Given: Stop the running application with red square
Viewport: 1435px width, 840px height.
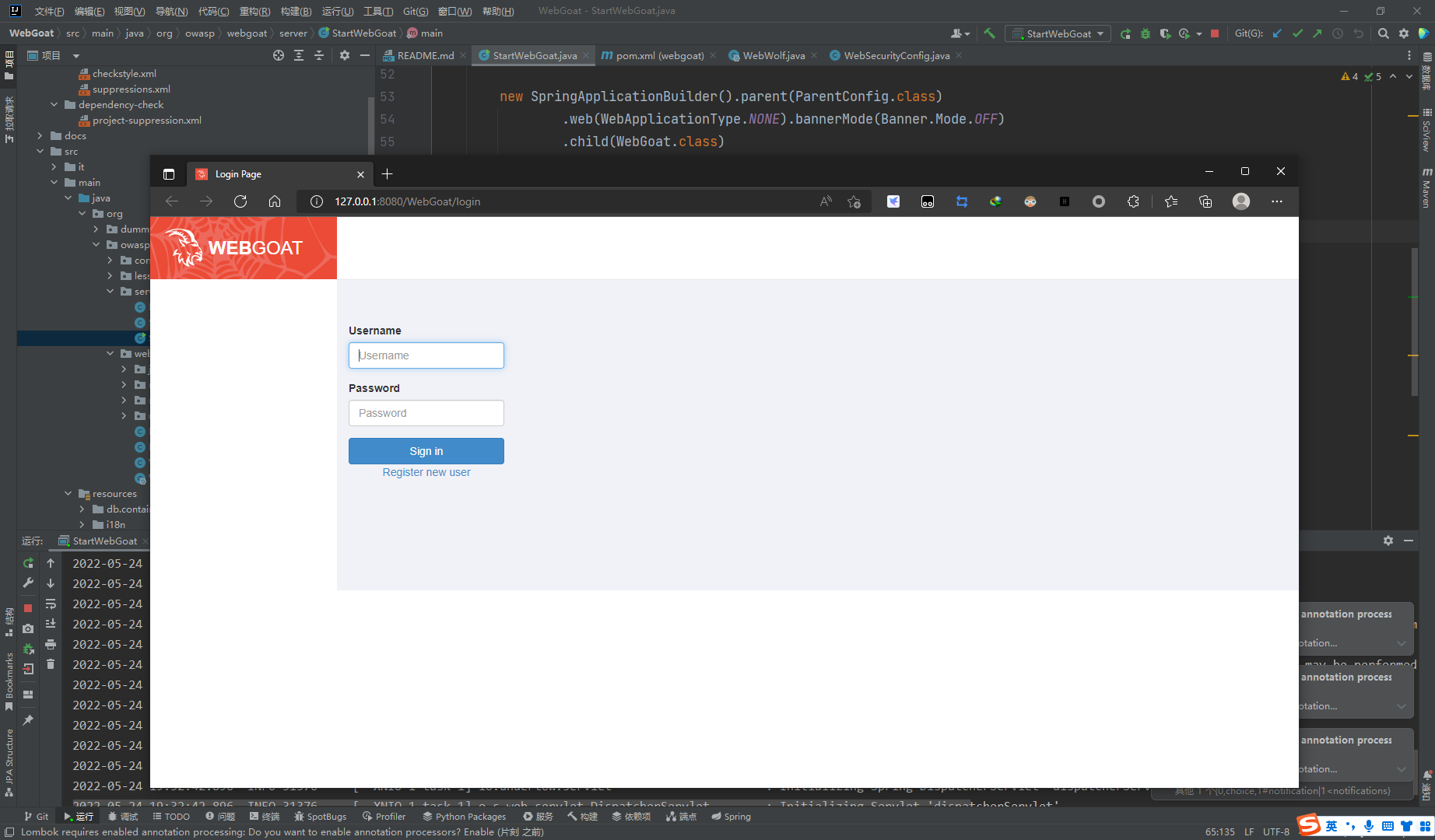Looking at the screenshot, I should (1215, 33).
